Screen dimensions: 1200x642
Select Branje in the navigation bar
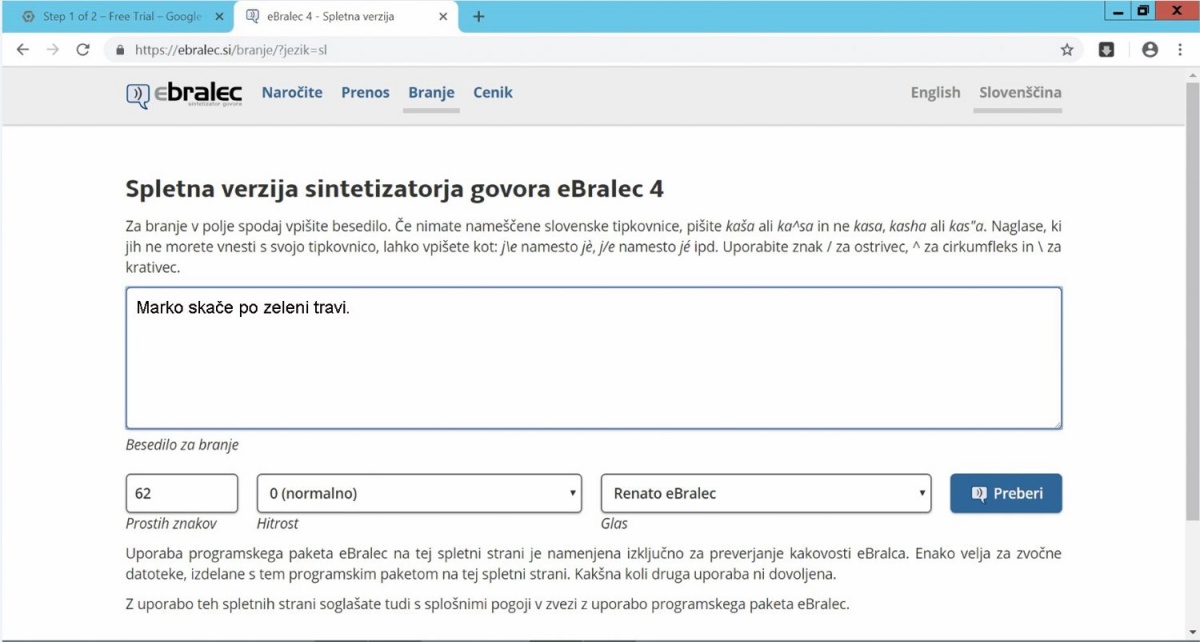coord(431,93)
